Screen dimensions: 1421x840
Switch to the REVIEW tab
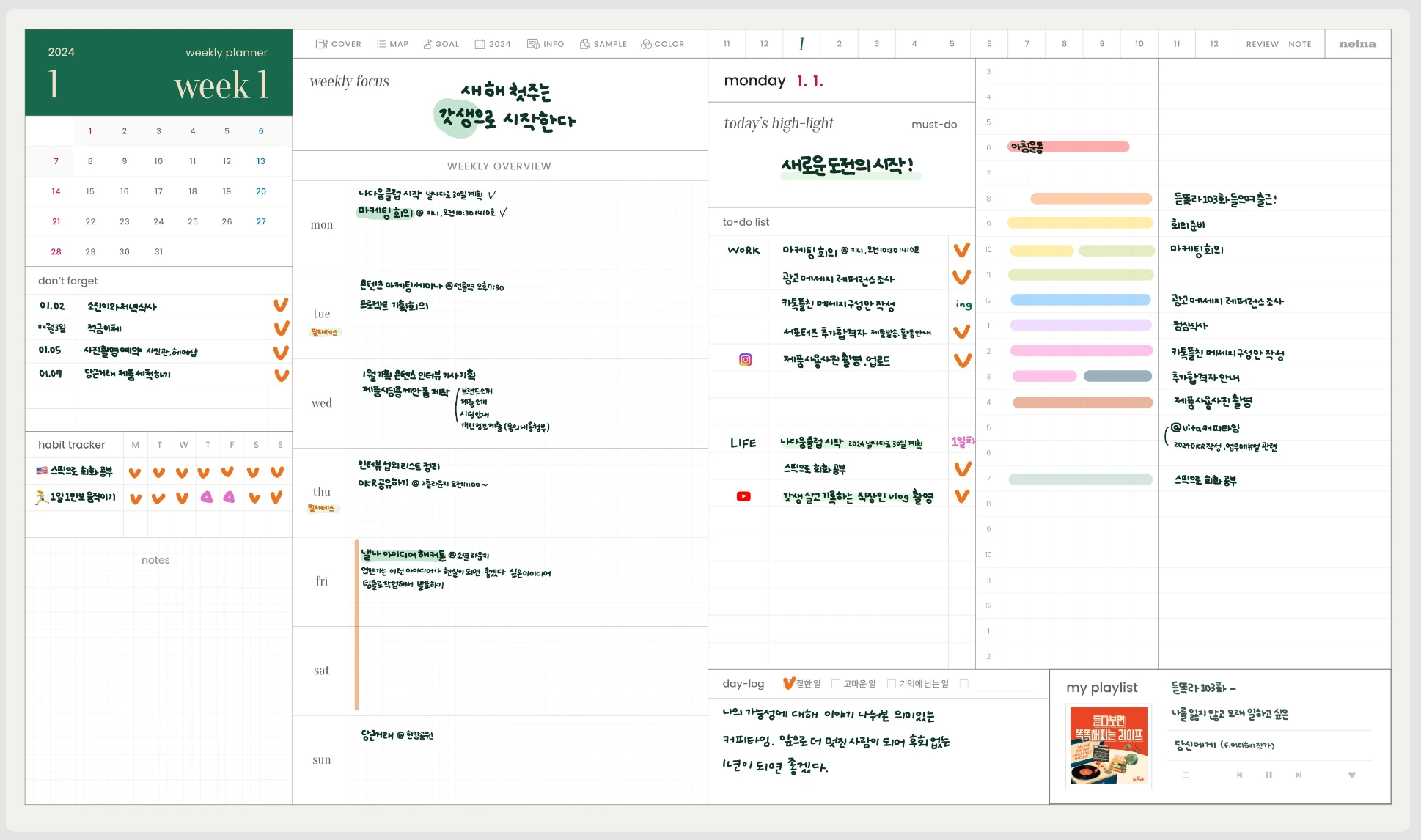(1262, 44)
